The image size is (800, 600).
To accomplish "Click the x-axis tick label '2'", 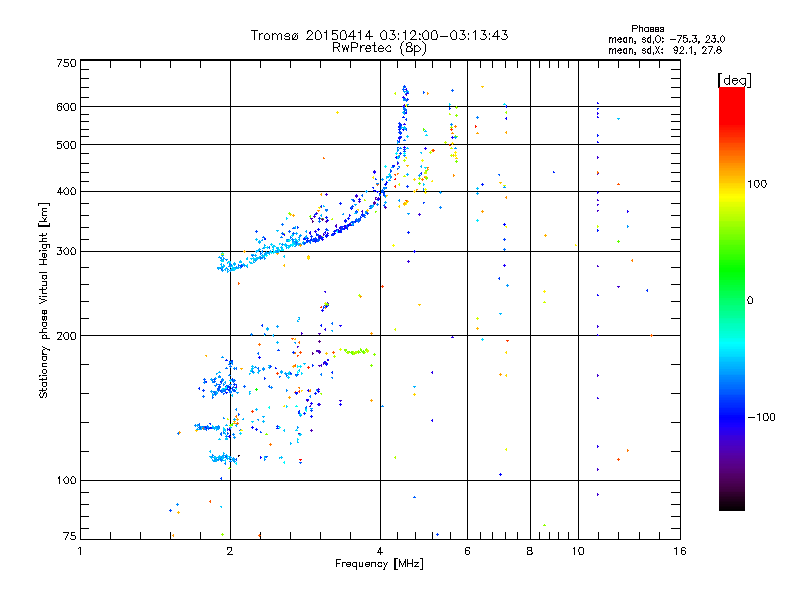I will point(230,551).
